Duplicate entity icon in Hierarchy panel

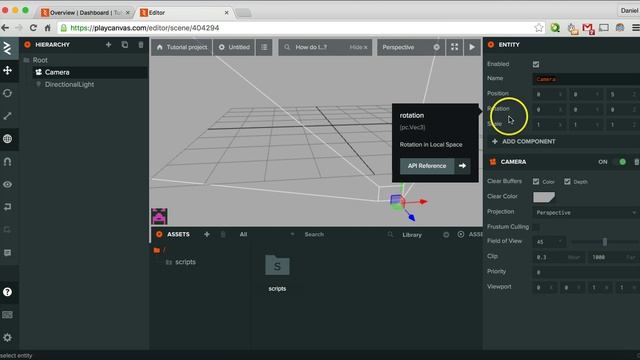pos(125,44)
